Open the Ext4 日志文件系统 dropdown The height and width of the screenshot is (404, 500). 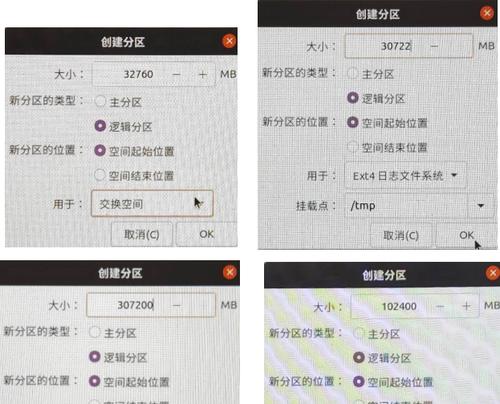pyautogui.click(x=405, y=175)
